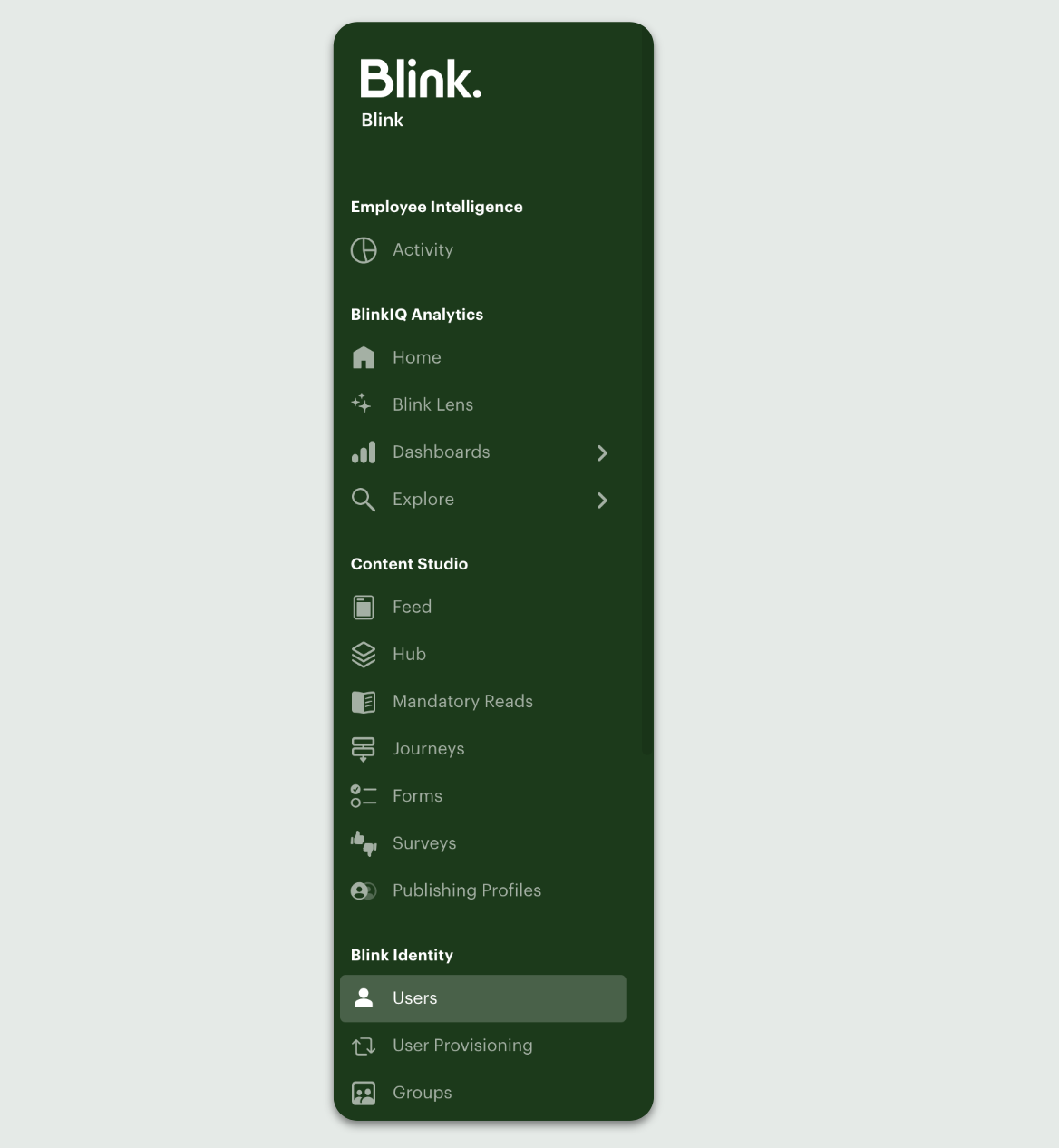Navigate to Mandatory Reads
Image resolution: width=1059 pixels, height=1148 pixels.
point(482,701)
